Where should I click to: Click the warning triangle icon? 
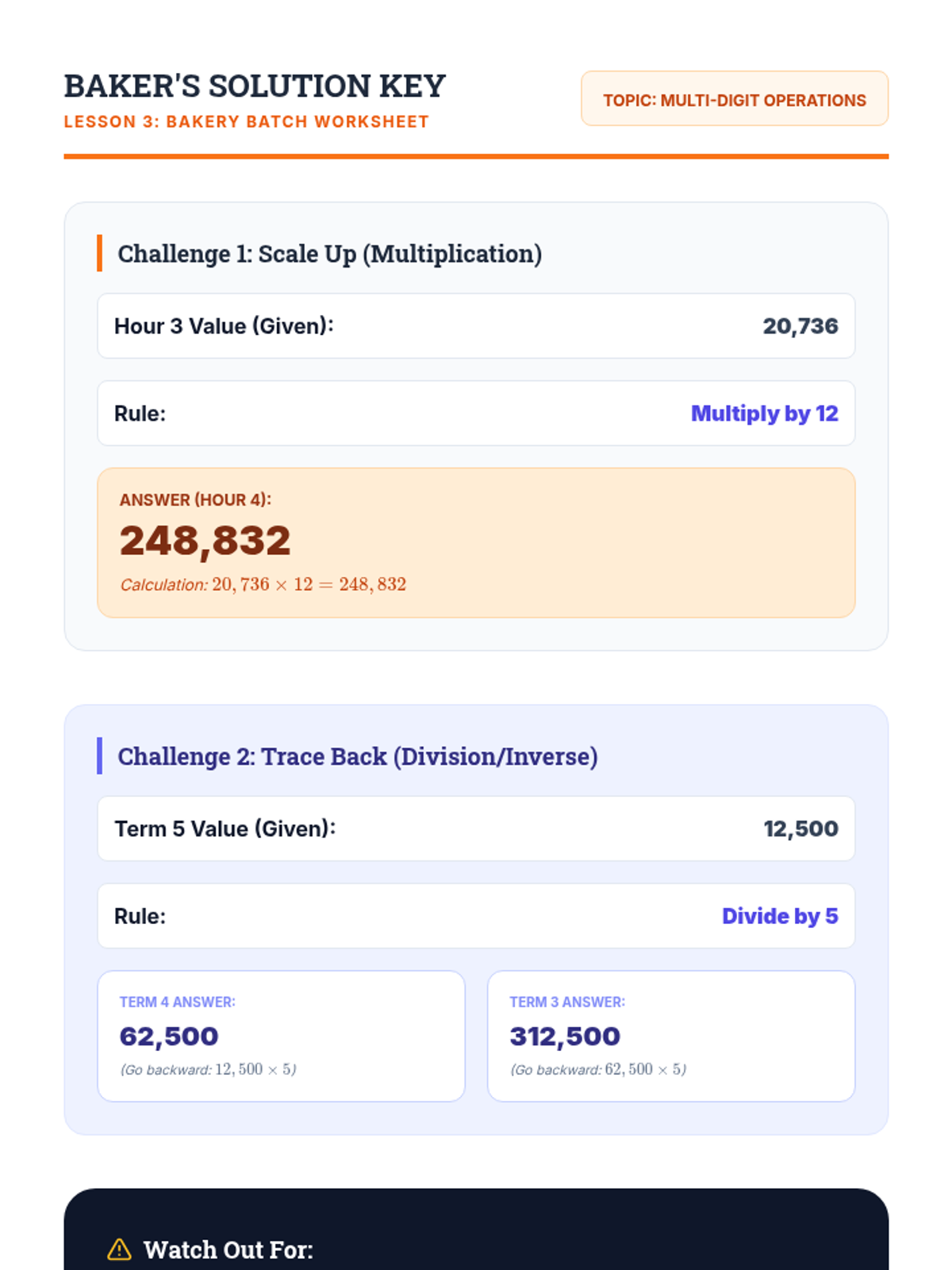pyautogui.click(x=119, y=1249)
